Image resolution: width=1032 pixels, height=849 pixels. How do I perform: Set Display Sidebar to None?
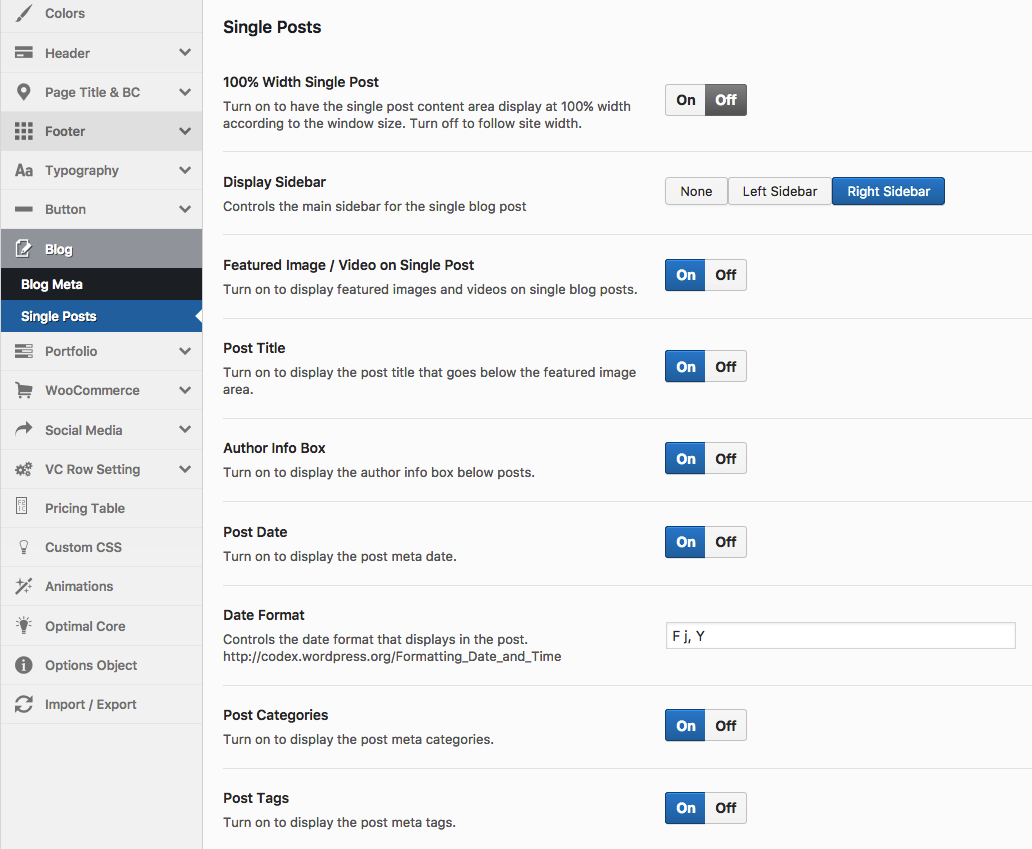tap(696, 191)
